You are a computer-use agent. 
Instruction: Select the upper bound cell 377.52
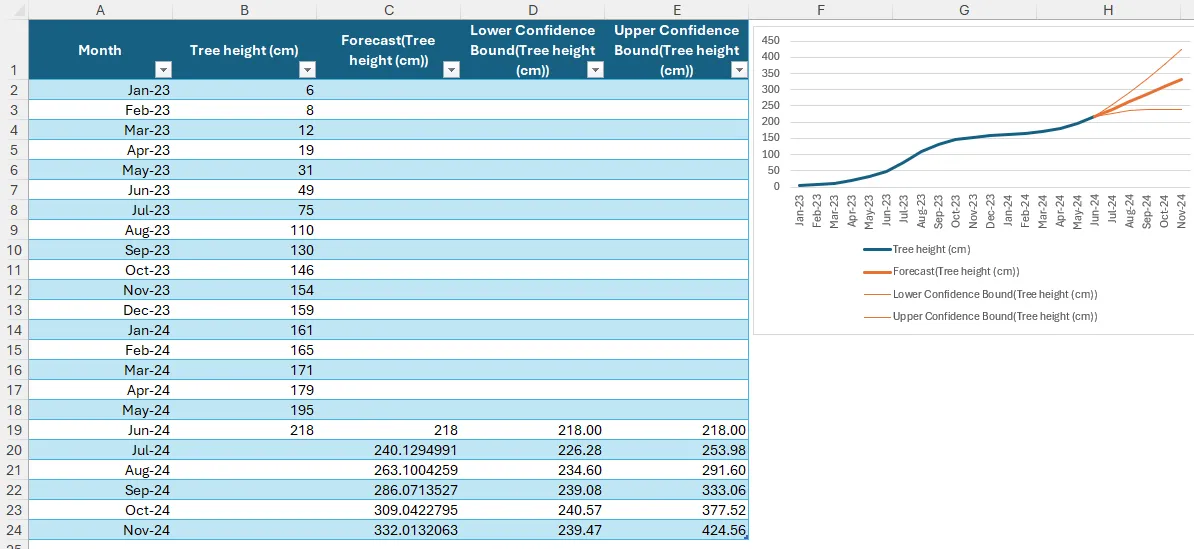click(677, 509)
